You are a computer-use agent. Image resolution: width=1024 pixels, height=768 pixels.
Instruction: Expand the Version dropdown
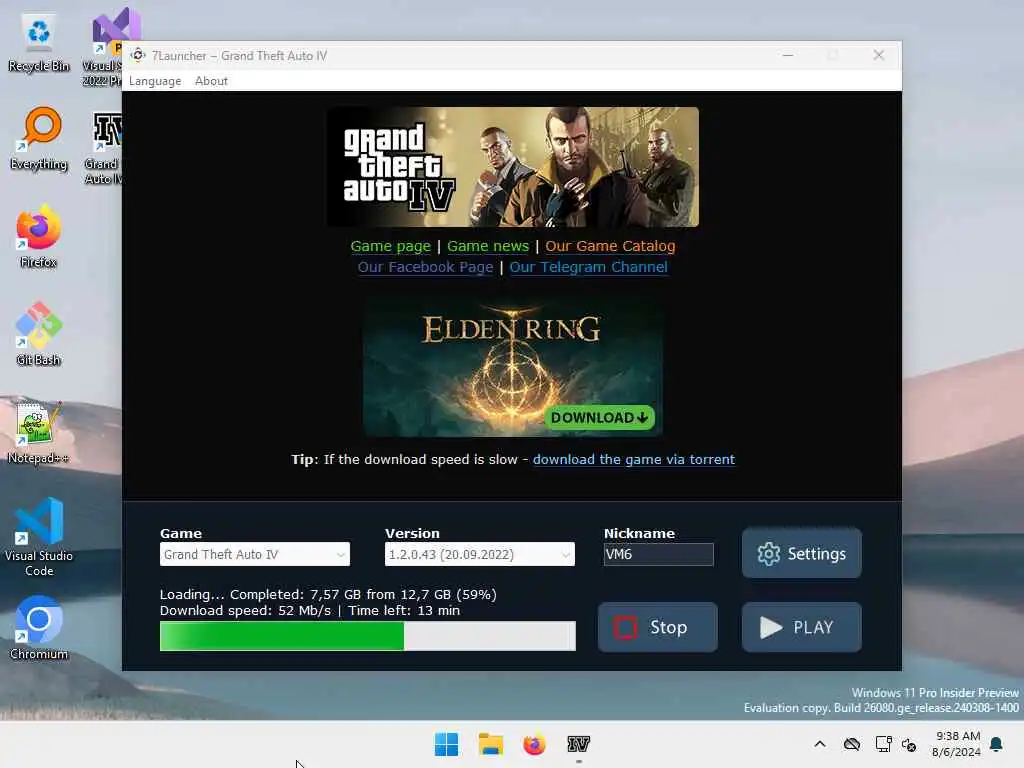tap(479, 554)
